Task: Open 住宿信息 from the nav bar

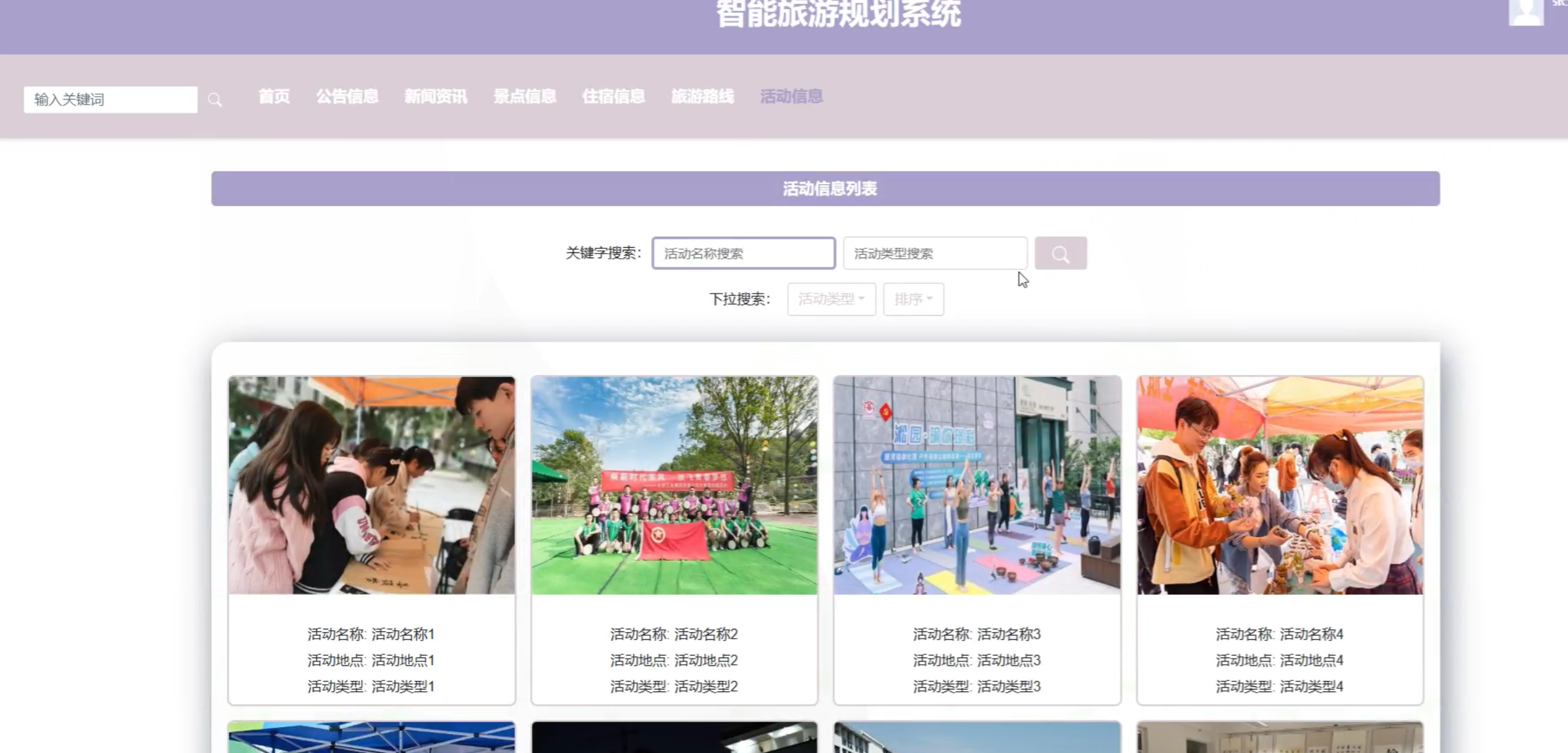Action: coord(613,97)
